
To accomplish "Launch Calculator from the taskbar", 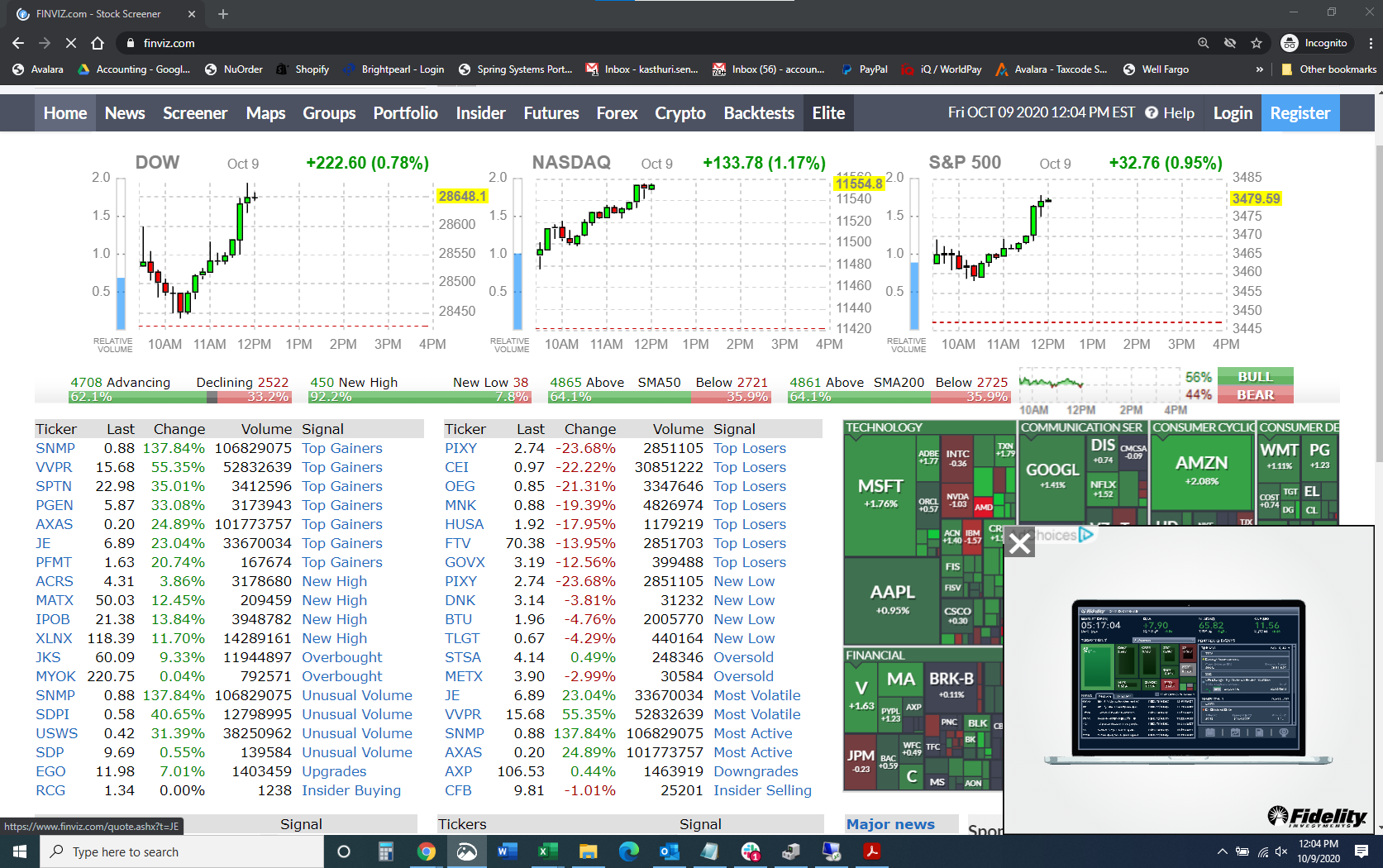I will click(x=386, y=851).
